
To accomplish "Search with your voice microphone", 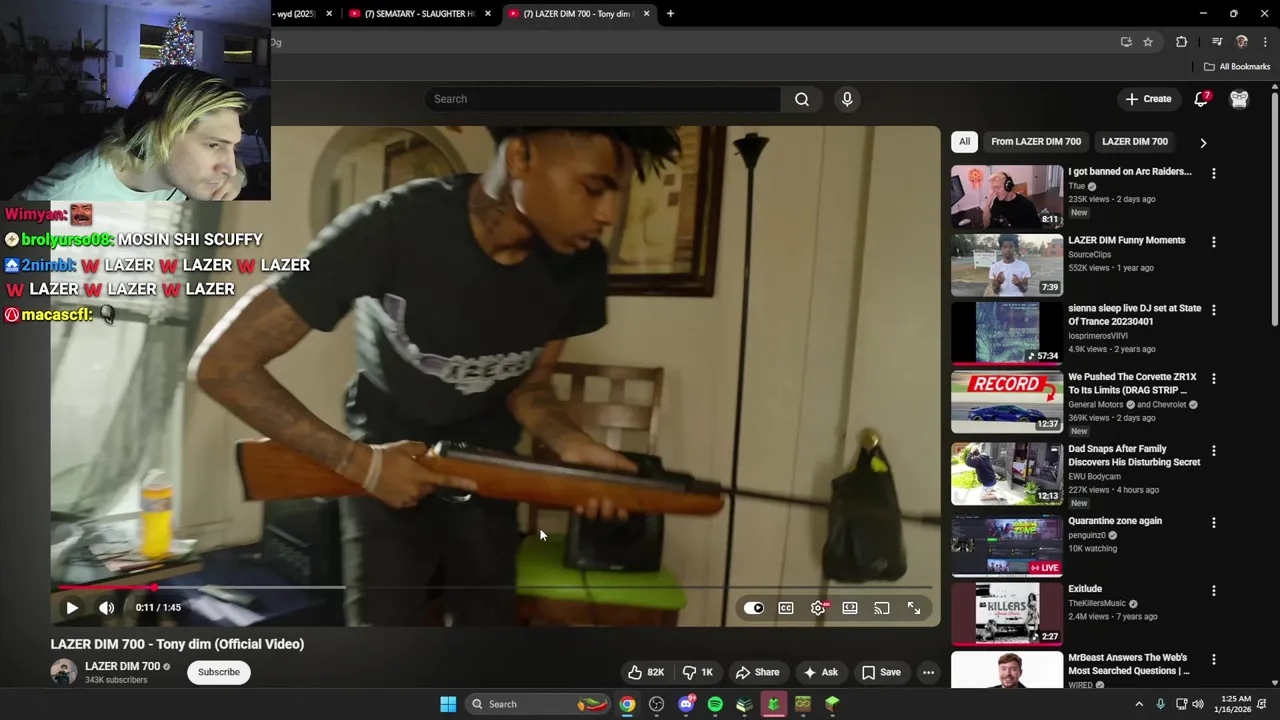I will (847, 99).
